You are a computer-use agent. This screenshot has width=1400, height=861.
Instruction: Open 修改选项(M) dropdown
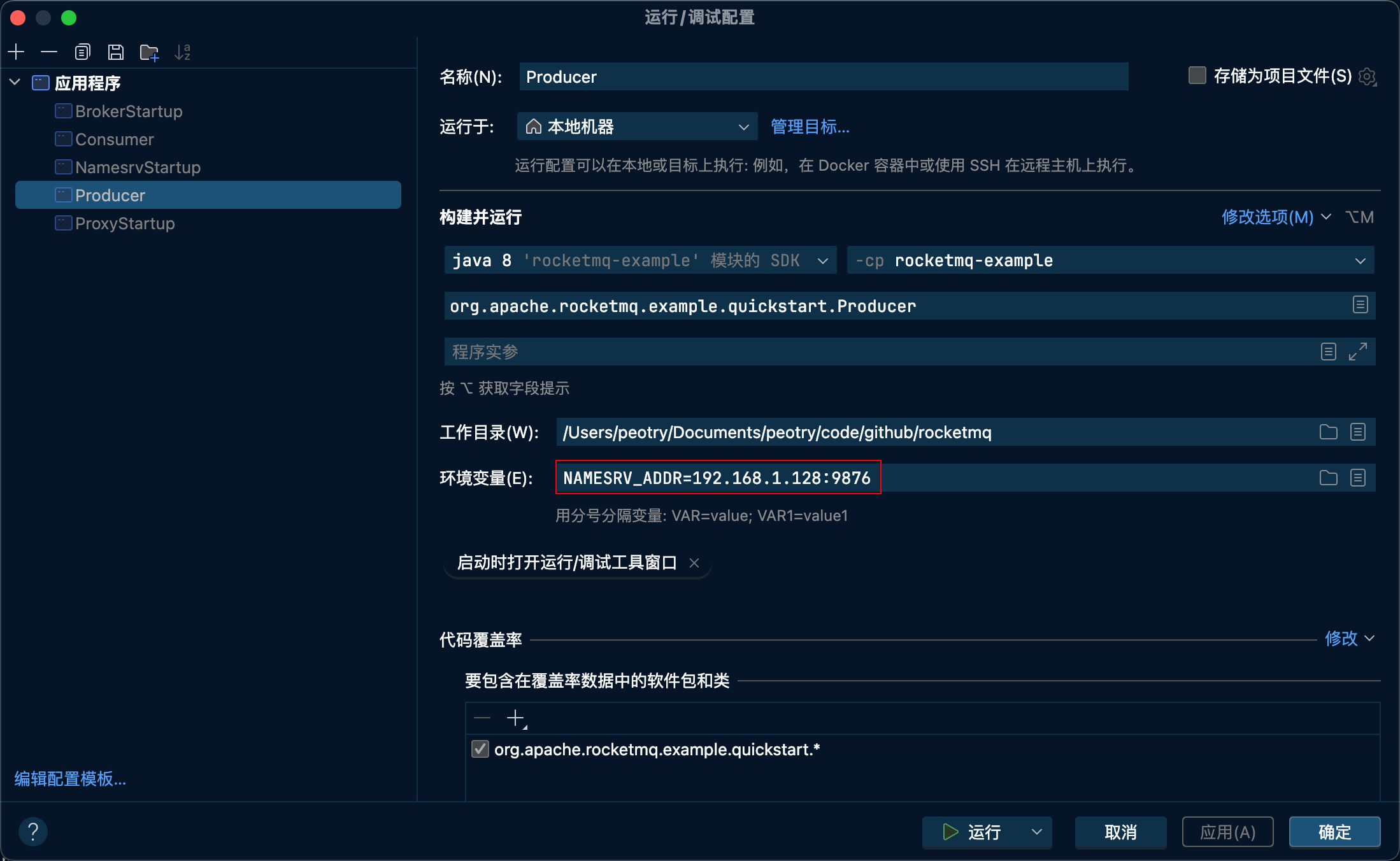click(1276, 217)
